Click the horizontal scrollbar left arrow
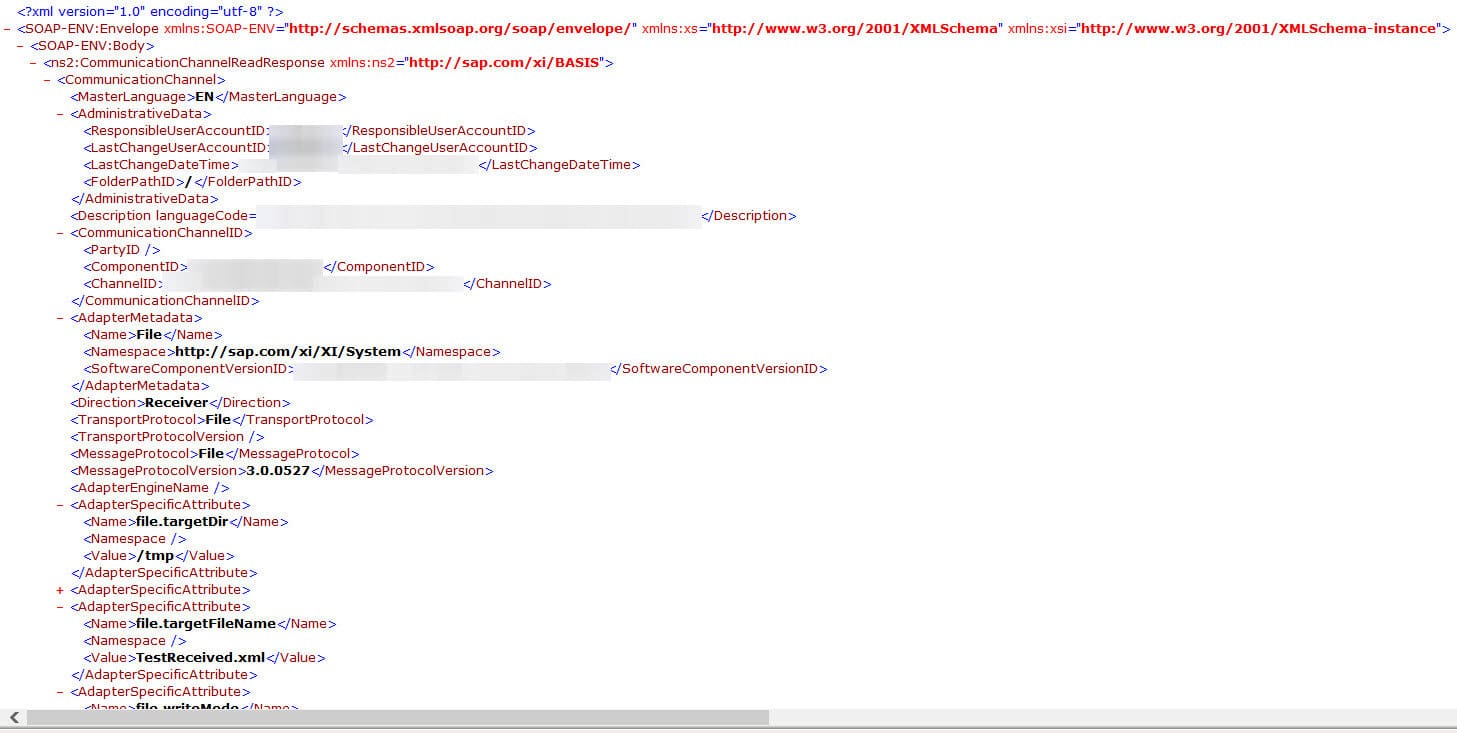This screenshot has height=733, width=1457. 14,717
